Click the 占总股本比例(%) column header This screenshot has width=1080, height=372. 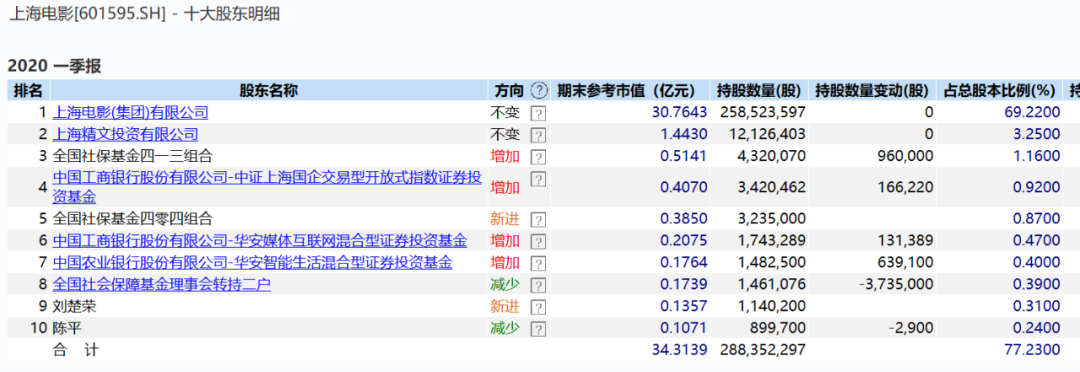pyautogui.click(x=999, y=90)
